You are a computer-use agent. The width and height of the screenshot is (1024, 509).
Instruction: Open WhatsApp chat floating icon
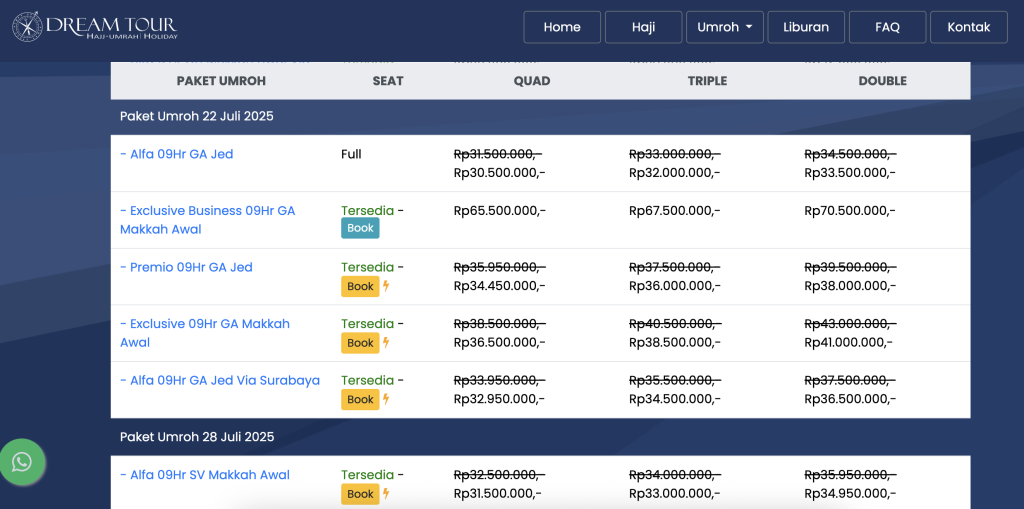(22, 462)
